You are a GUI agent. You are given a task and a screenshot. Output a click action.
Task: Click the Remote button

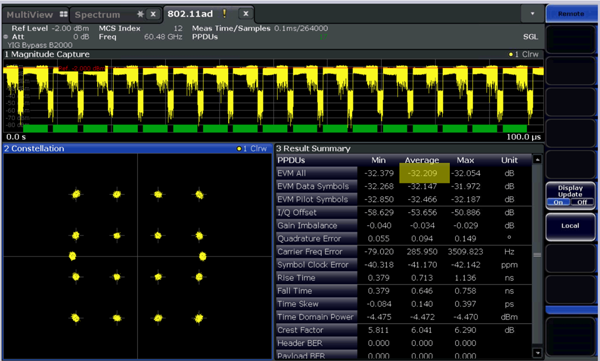point(571,14)
